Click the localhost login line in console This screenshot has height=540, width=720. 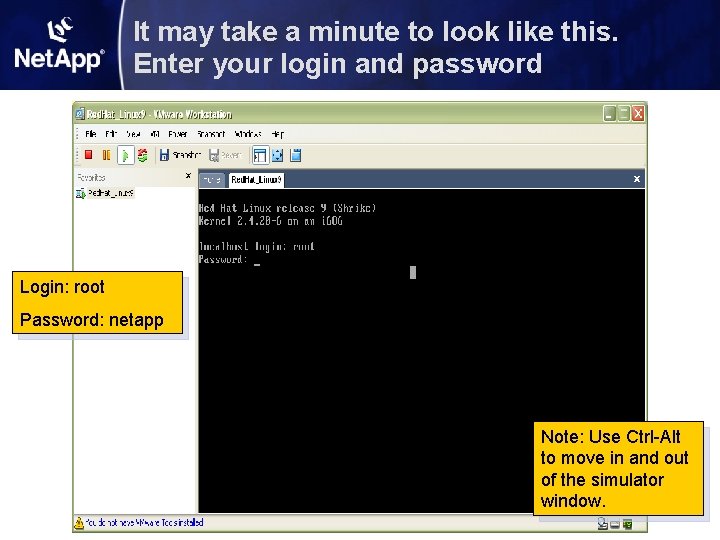pos(257,247)
